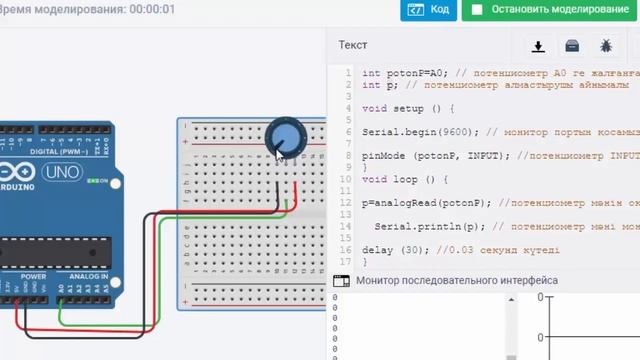Download the code with the arrow icon
This screenshot has width=640, height=360.
(x=538, y=47)
